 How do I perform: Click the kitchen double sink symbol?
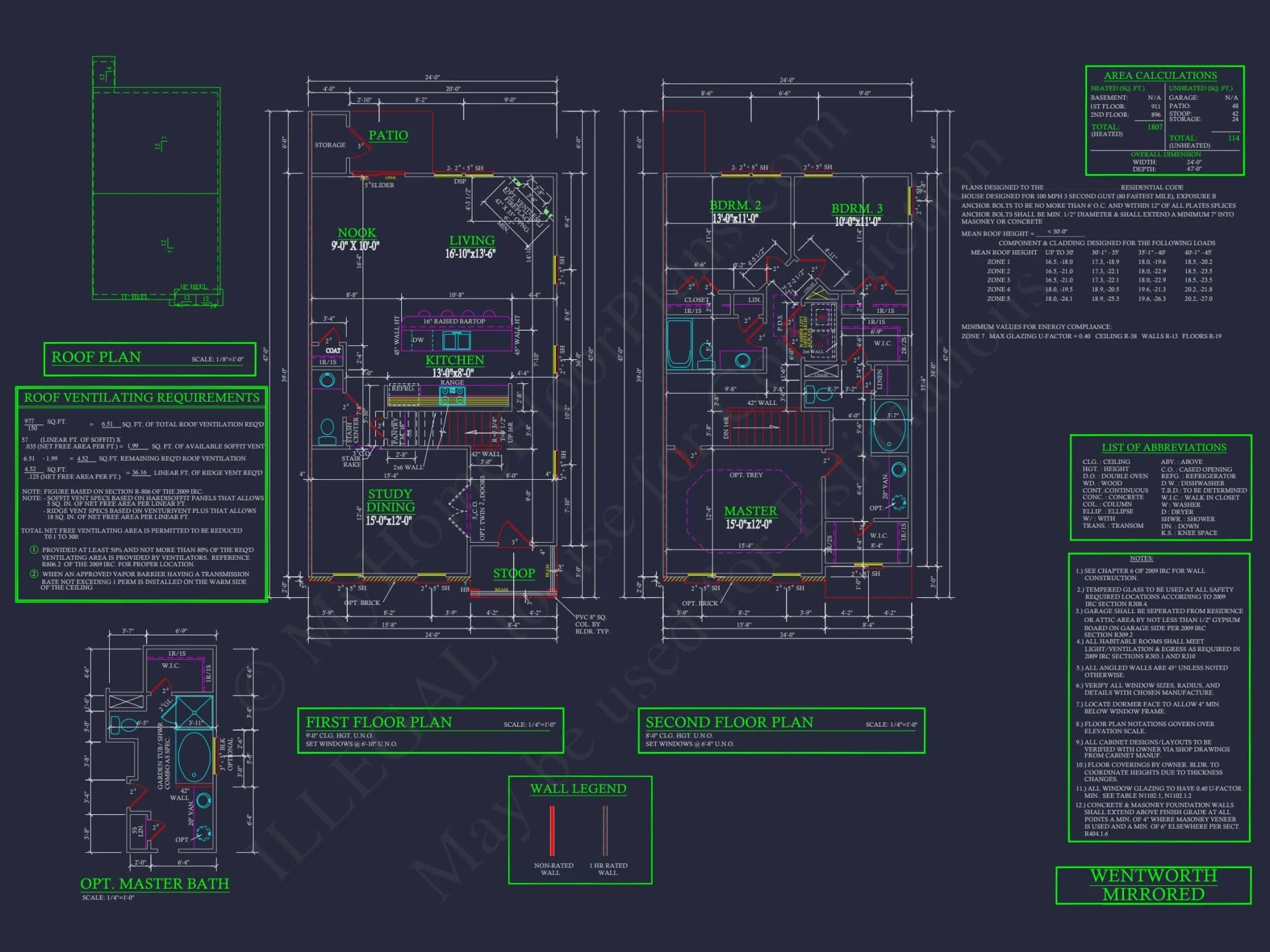(457, 341)
